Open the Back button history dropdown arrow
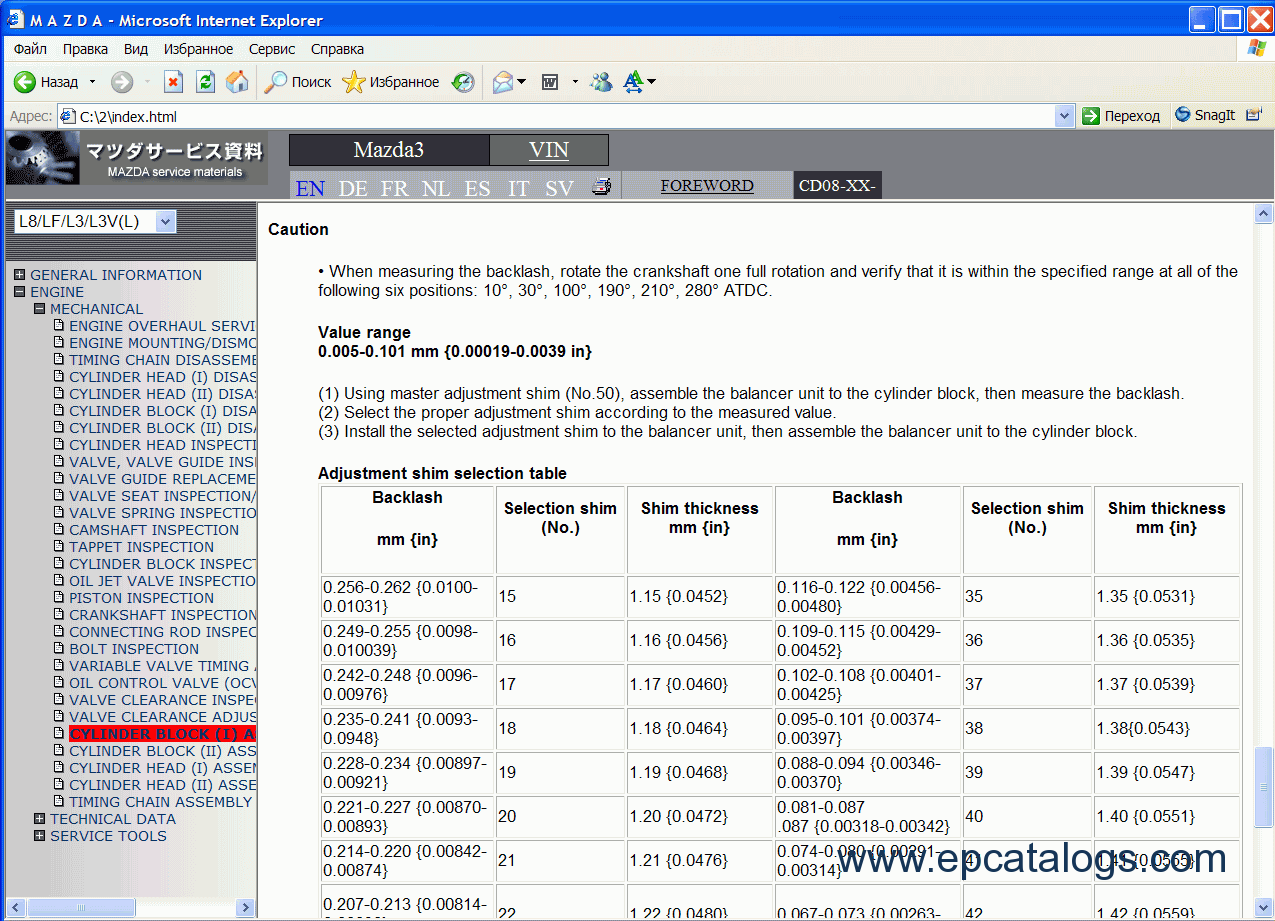The width and height of the screenshot is (1275, 921). click(92, 82)
